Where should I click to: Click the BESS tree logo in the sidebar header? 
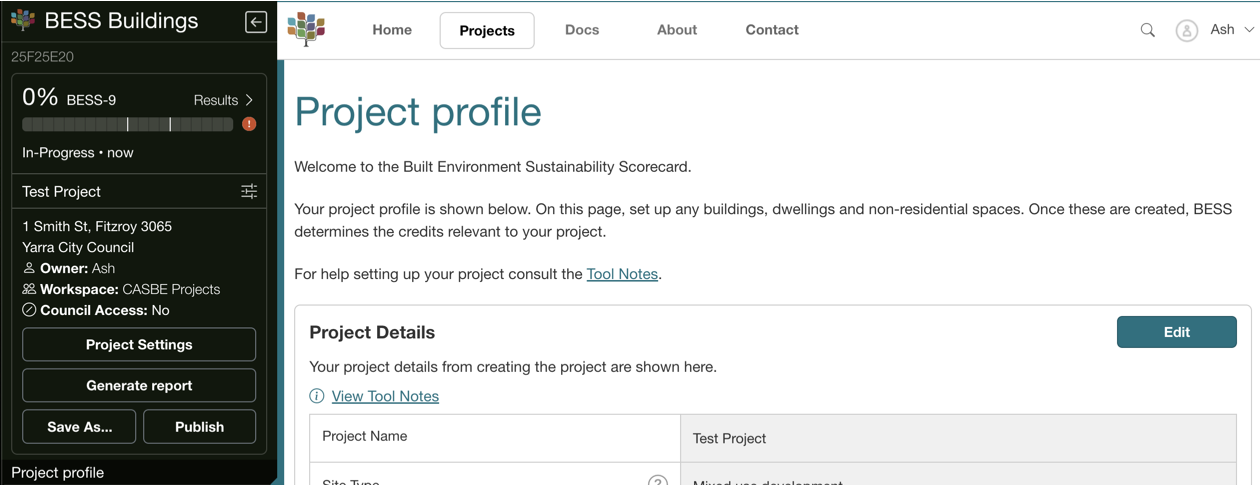coord(23,20)
